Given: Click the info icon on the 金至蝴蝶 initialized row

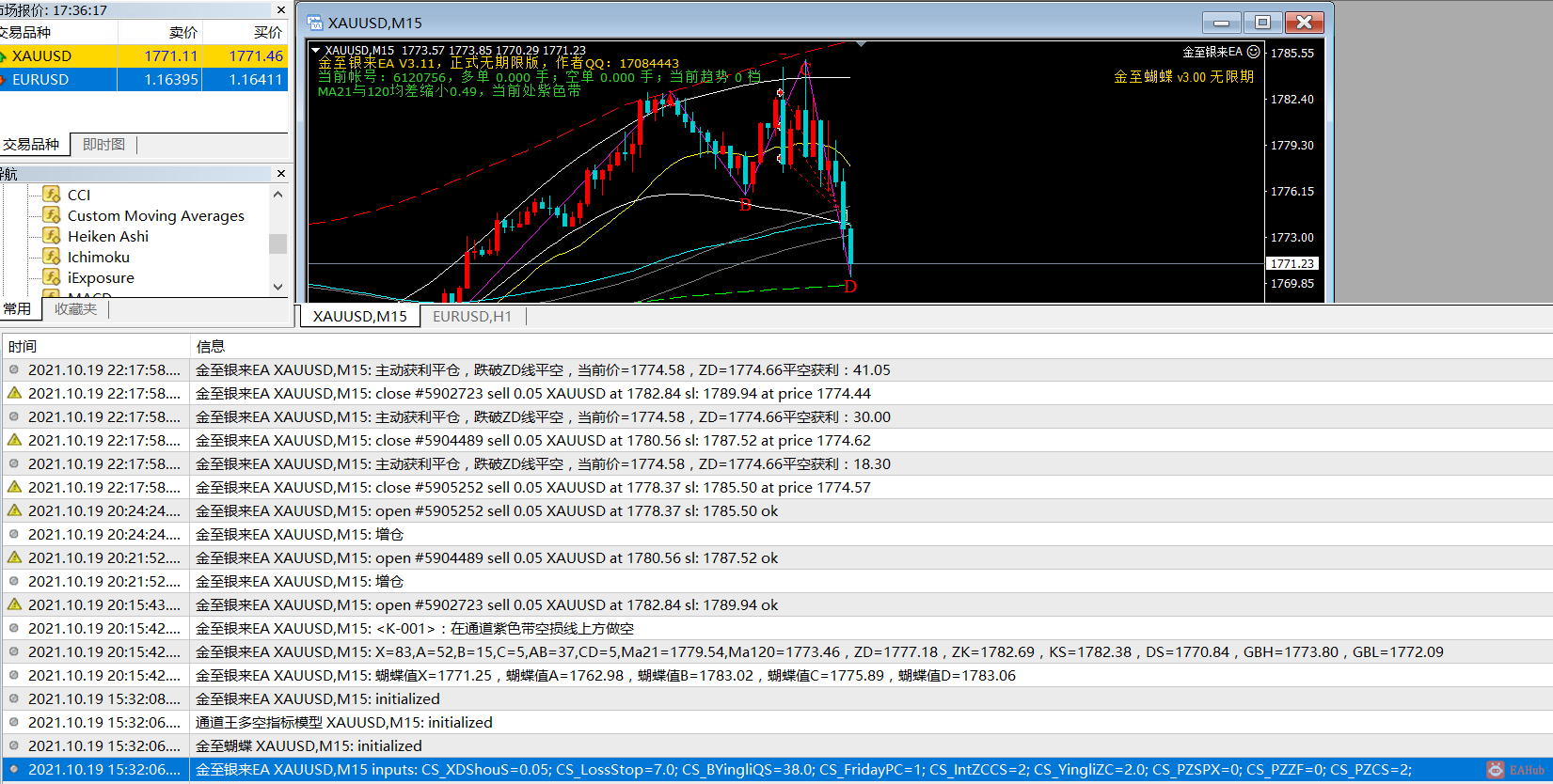Looking at the screenshot, I should click(x=14, y=745).
